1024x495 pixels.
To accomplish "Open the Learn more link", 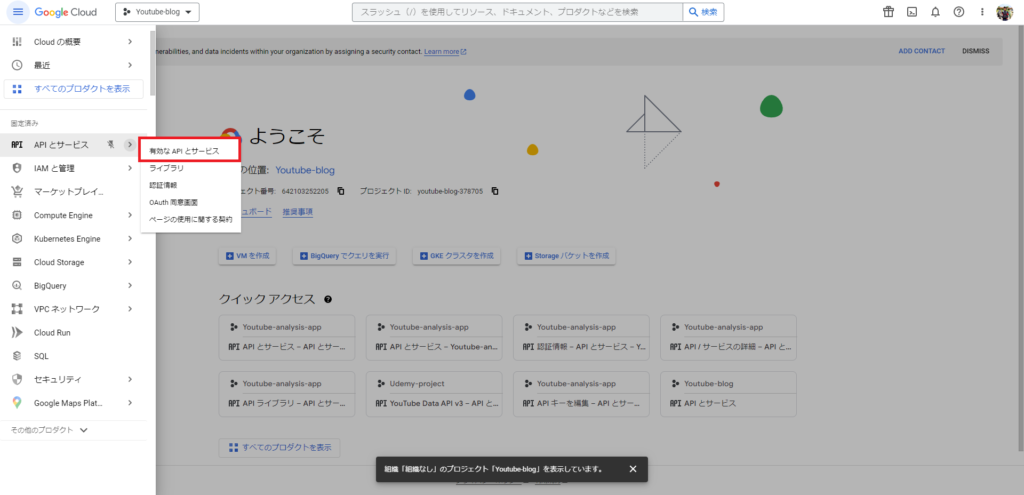I will click(x=445, y=51).
